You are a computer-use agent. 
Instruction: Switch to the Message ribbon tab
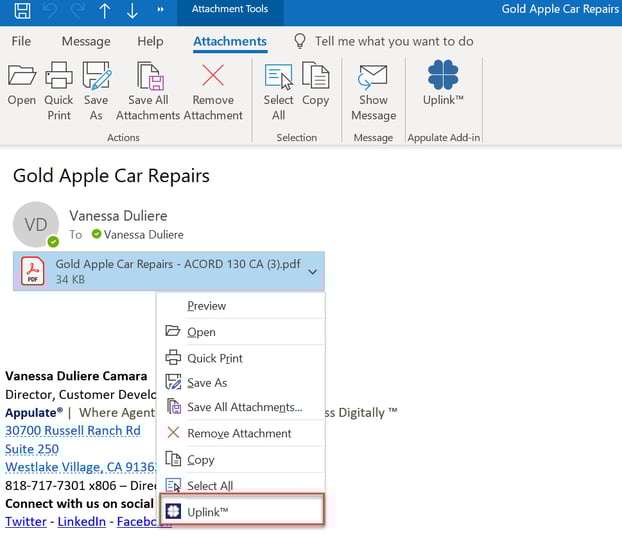pyautogui.click(x=86, y=41)
